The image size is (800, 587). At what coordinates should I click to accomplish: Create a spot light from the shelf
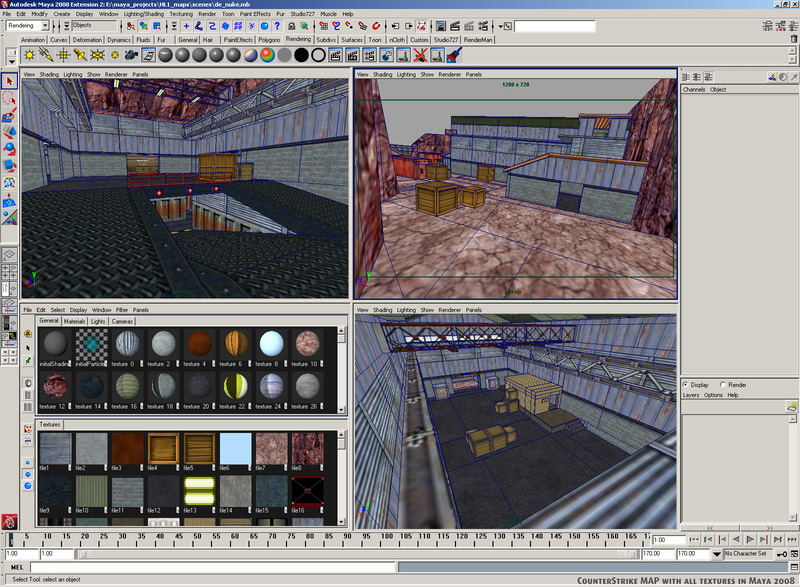[x=80, y=55]
